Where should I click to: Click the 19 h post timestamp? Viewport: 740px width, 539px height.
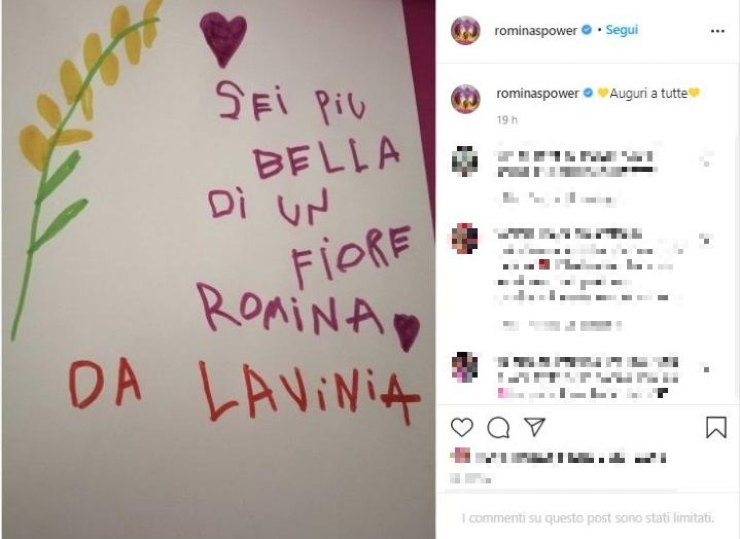coord(507,120)
